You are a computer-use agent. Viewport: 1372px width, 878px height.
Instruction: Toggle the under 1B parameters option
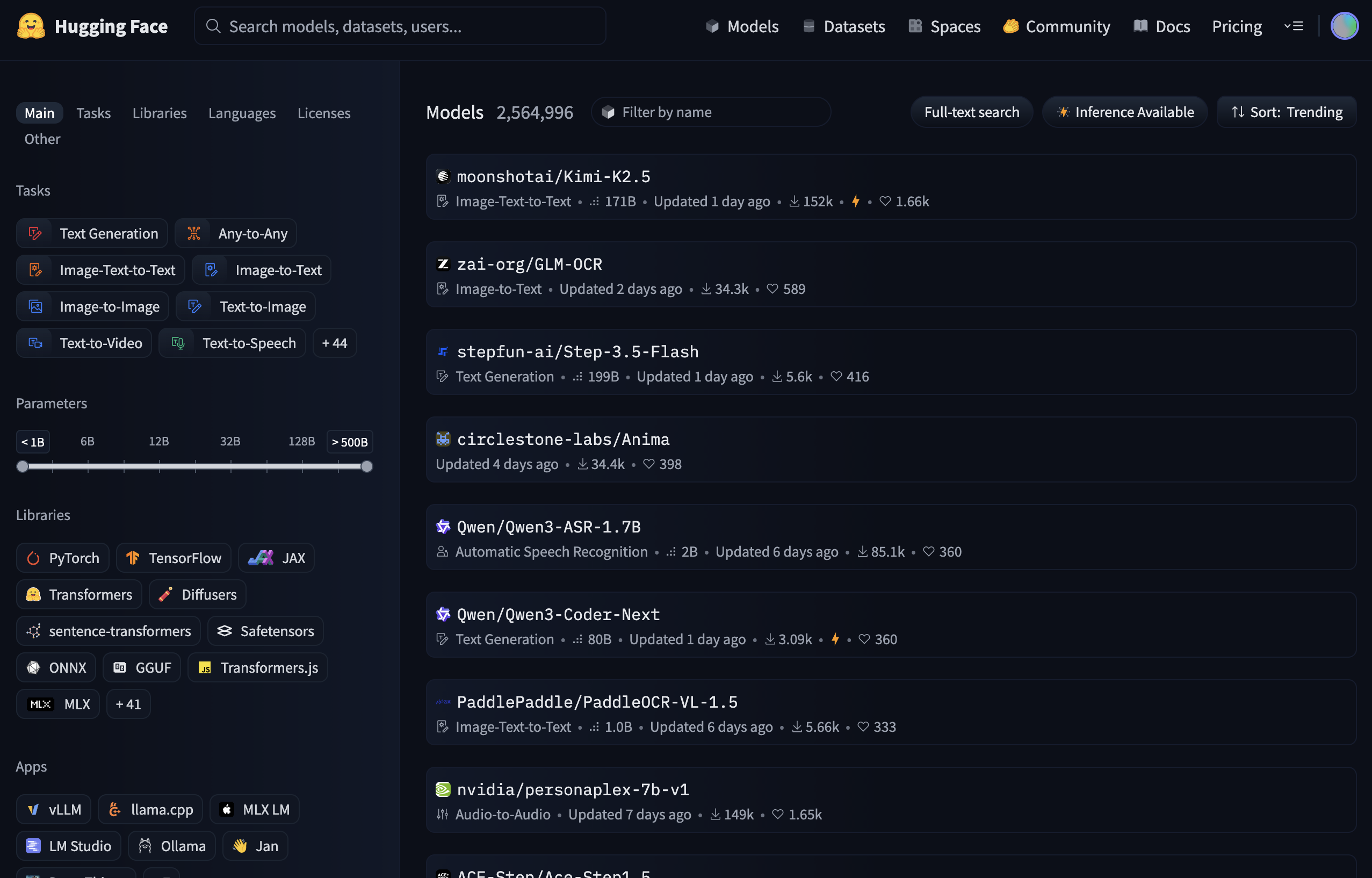pos(33,442)
